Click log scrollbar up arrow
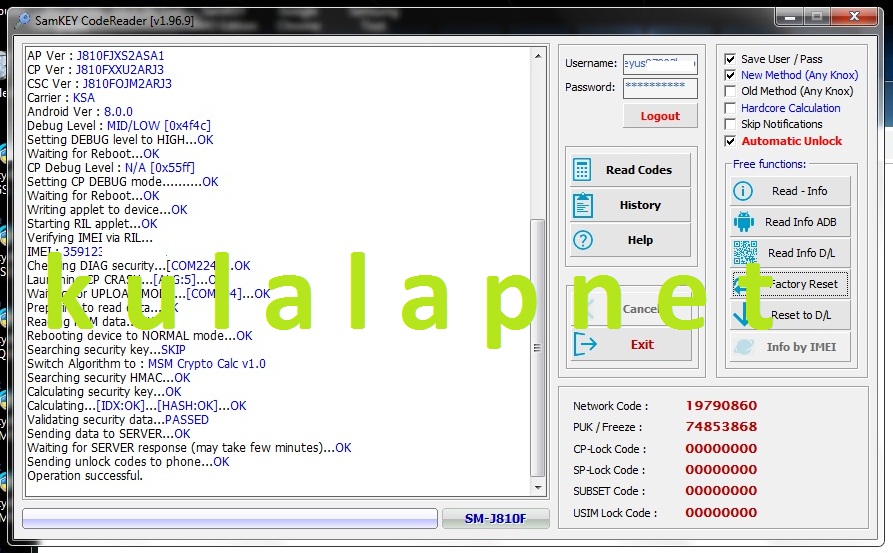893x553 pixels. (538, 56)
